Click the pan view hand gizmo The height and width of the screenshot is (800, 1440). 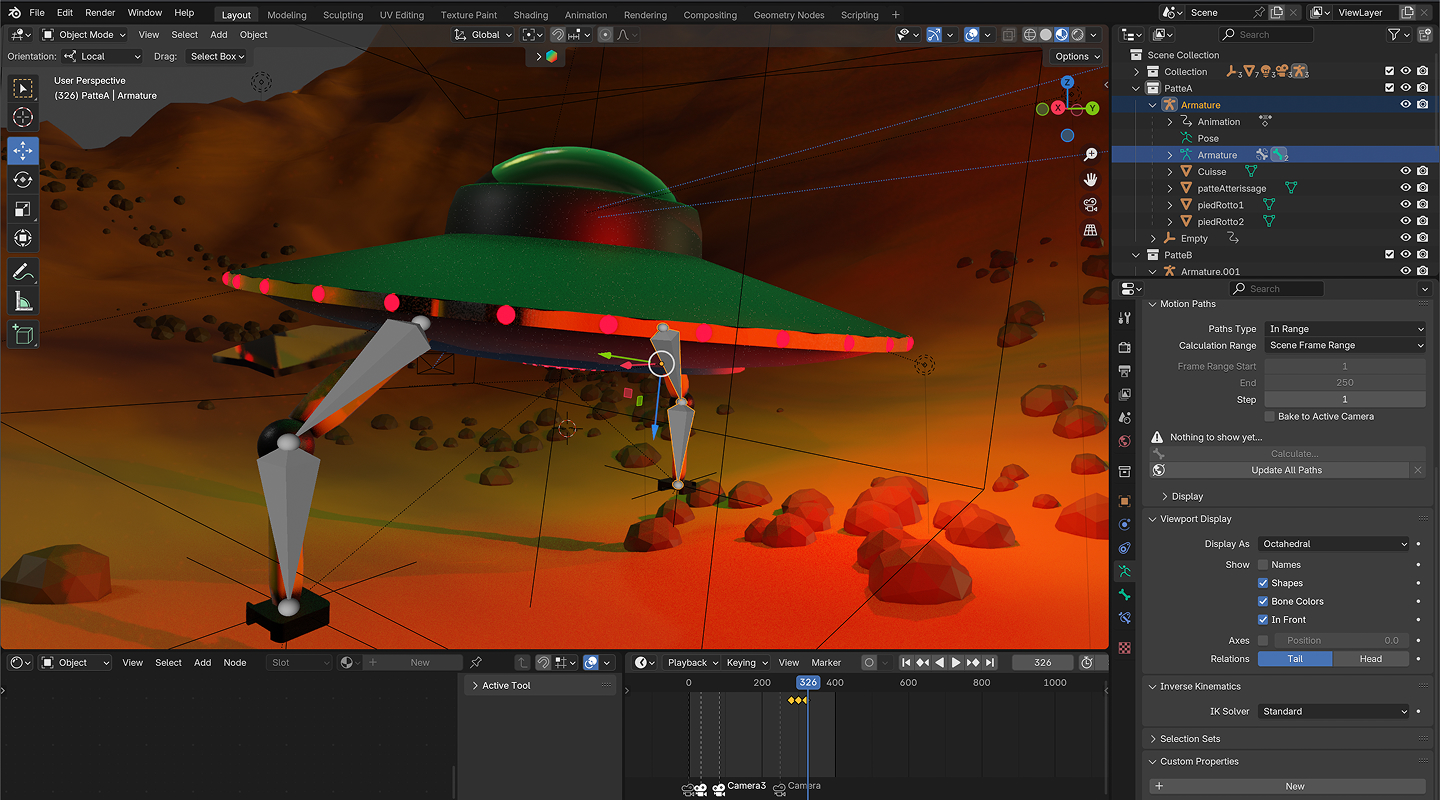coord(1091,180)
